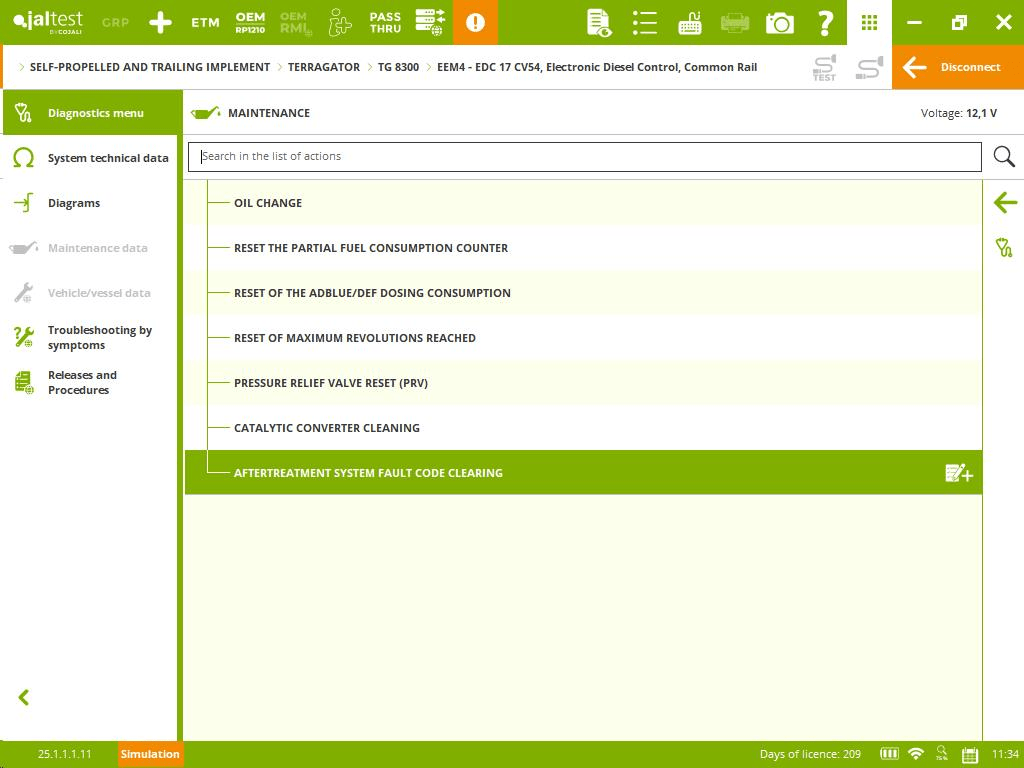Click the add note icon on selected row
The height and width of the screenshot is (768, 1024).
coord(958,473)
